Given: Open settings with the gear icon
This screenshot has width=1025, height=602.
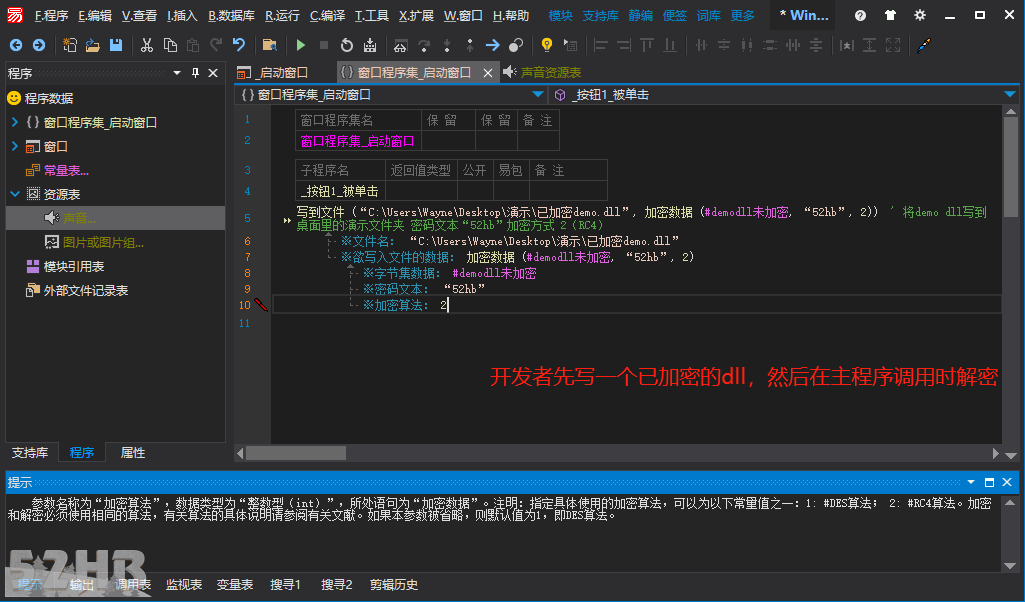Looking at the screenshot, I should point(920,15).
